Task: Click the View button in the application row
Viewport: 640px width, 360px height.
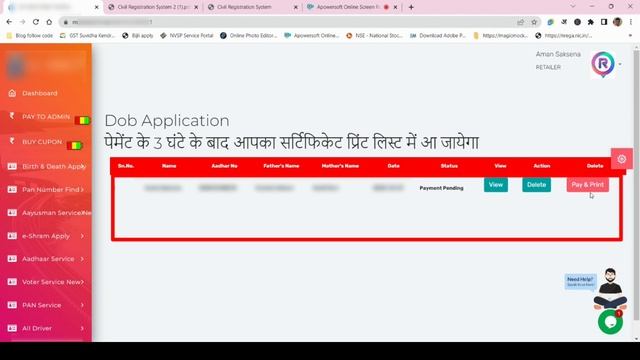Action: pyautogui.click(x=496, y=185)
